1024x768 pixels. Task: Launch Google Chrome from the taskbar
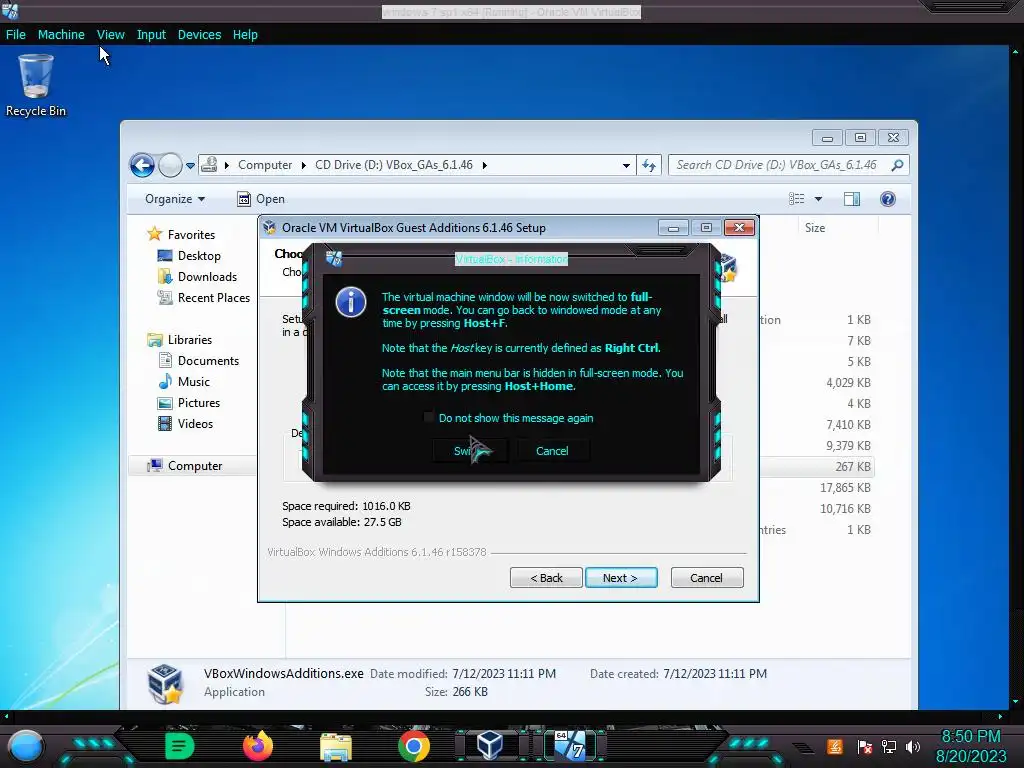click(x=414, y=746)
